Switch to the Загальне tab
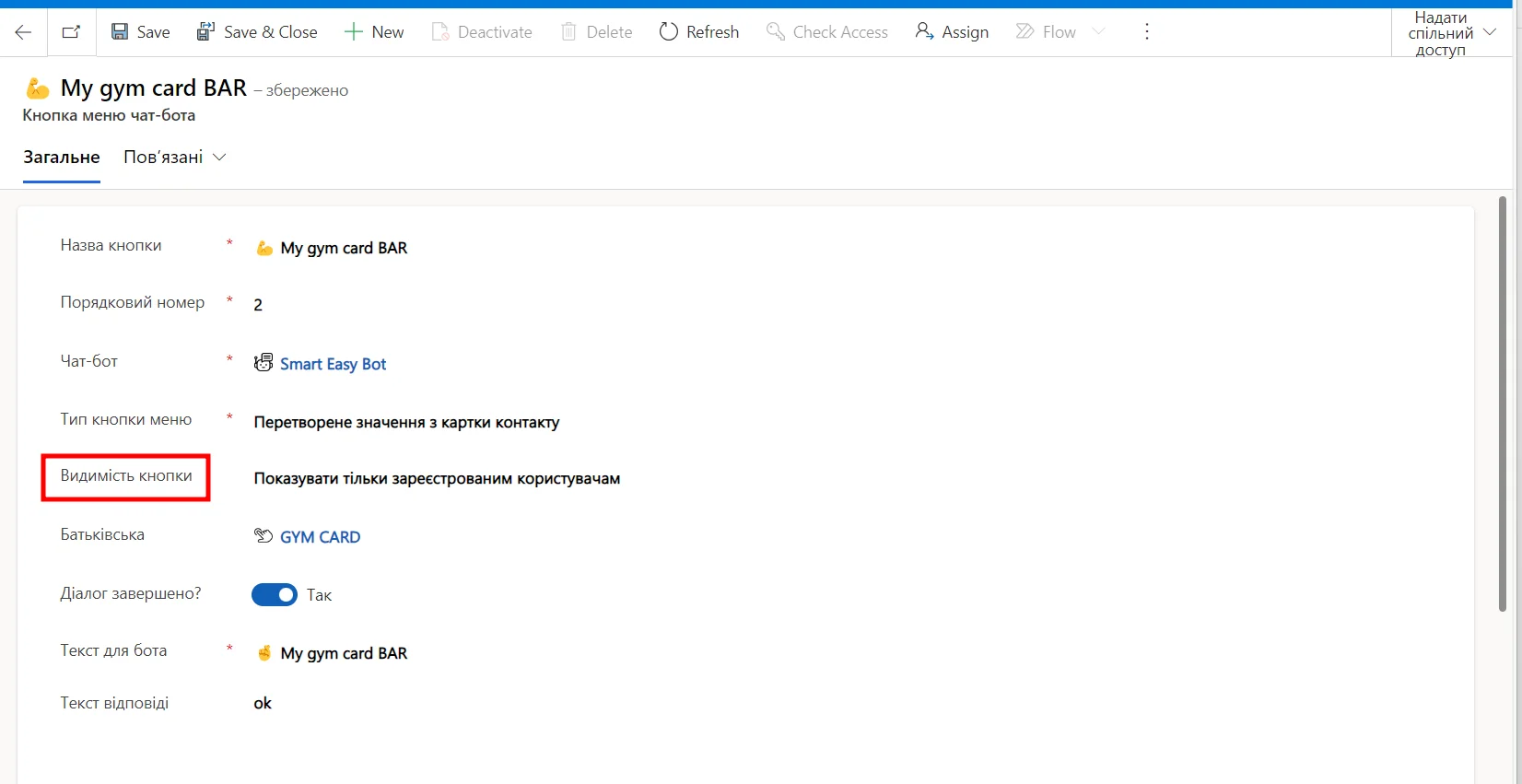This screenshot has height=784, width=1522. (62, 158)
